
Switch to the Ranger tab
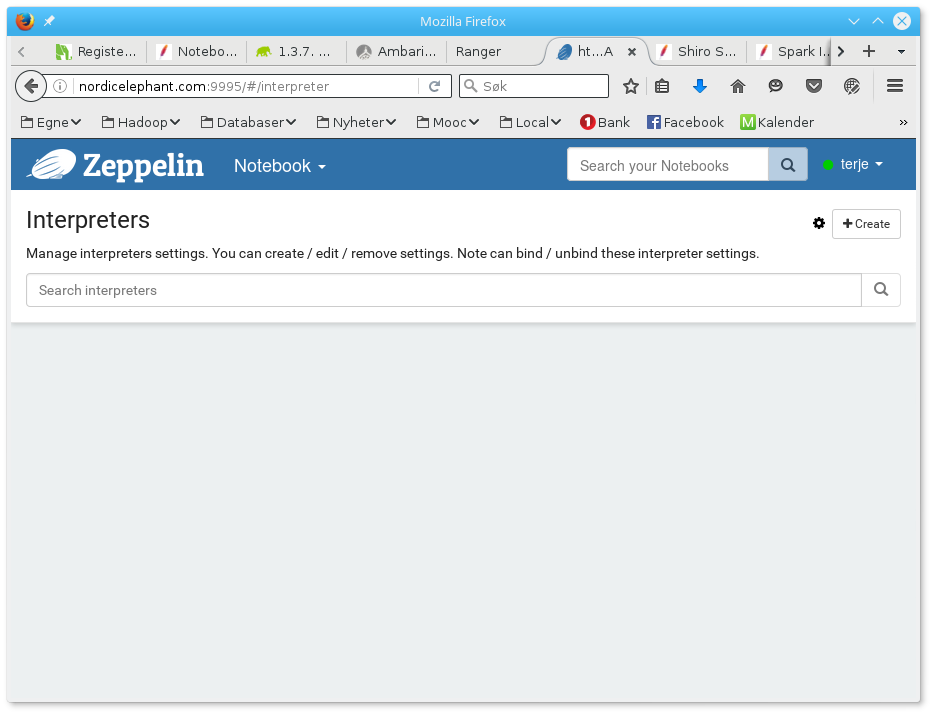click(478, 52)
